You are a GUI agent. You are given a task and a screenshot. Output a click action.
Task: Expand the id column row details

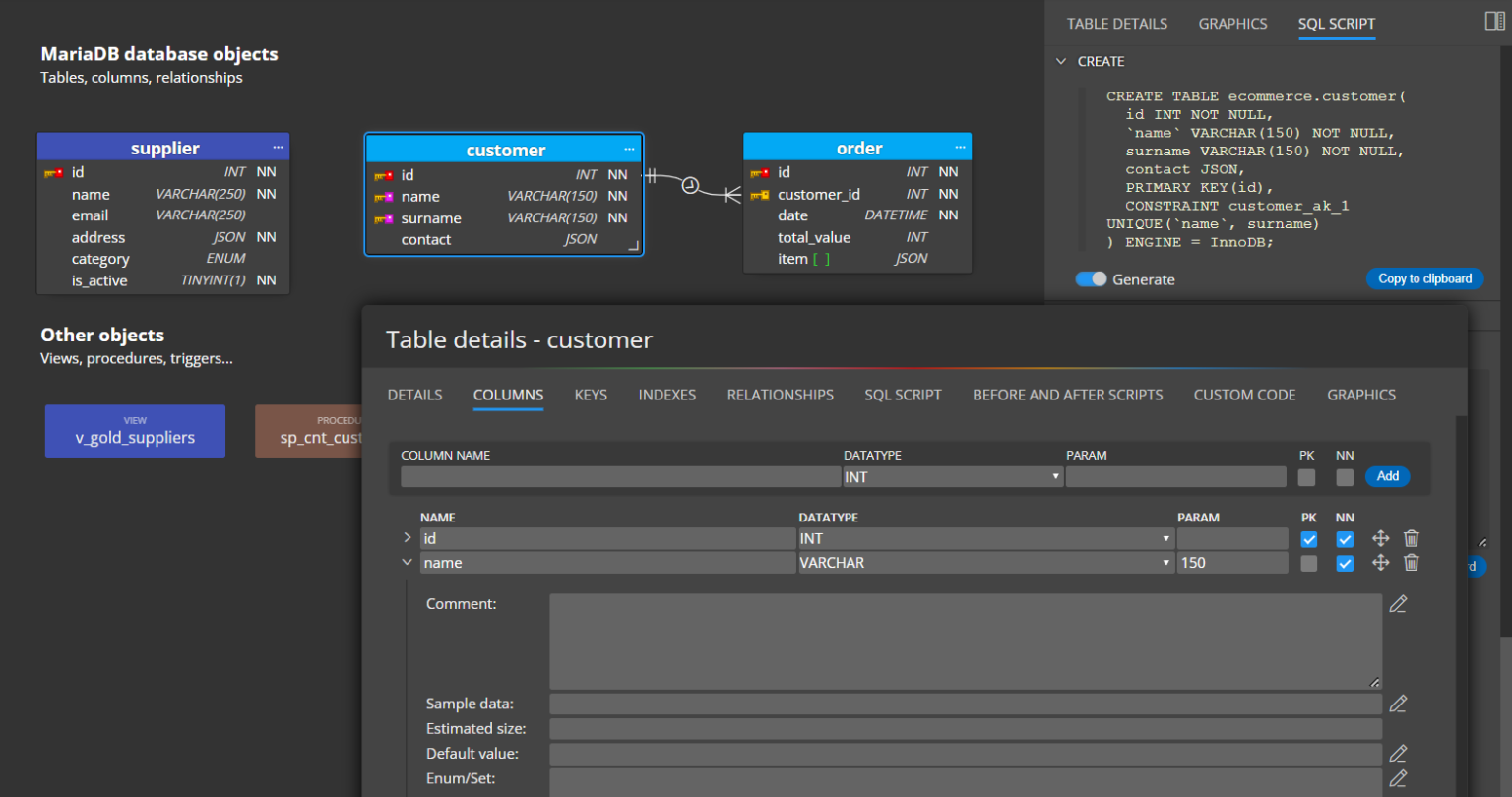click(x=408, y=538)
